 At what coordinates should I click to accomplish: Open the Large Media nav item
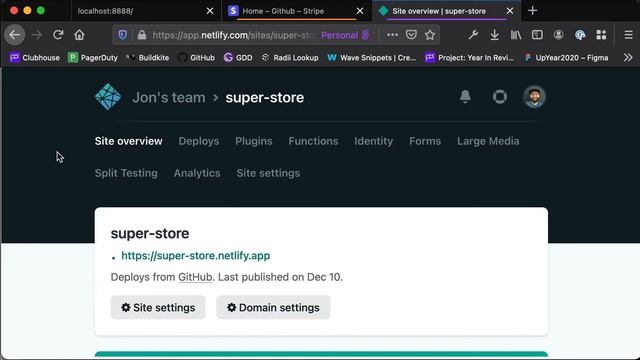click(x=488, y=141)
